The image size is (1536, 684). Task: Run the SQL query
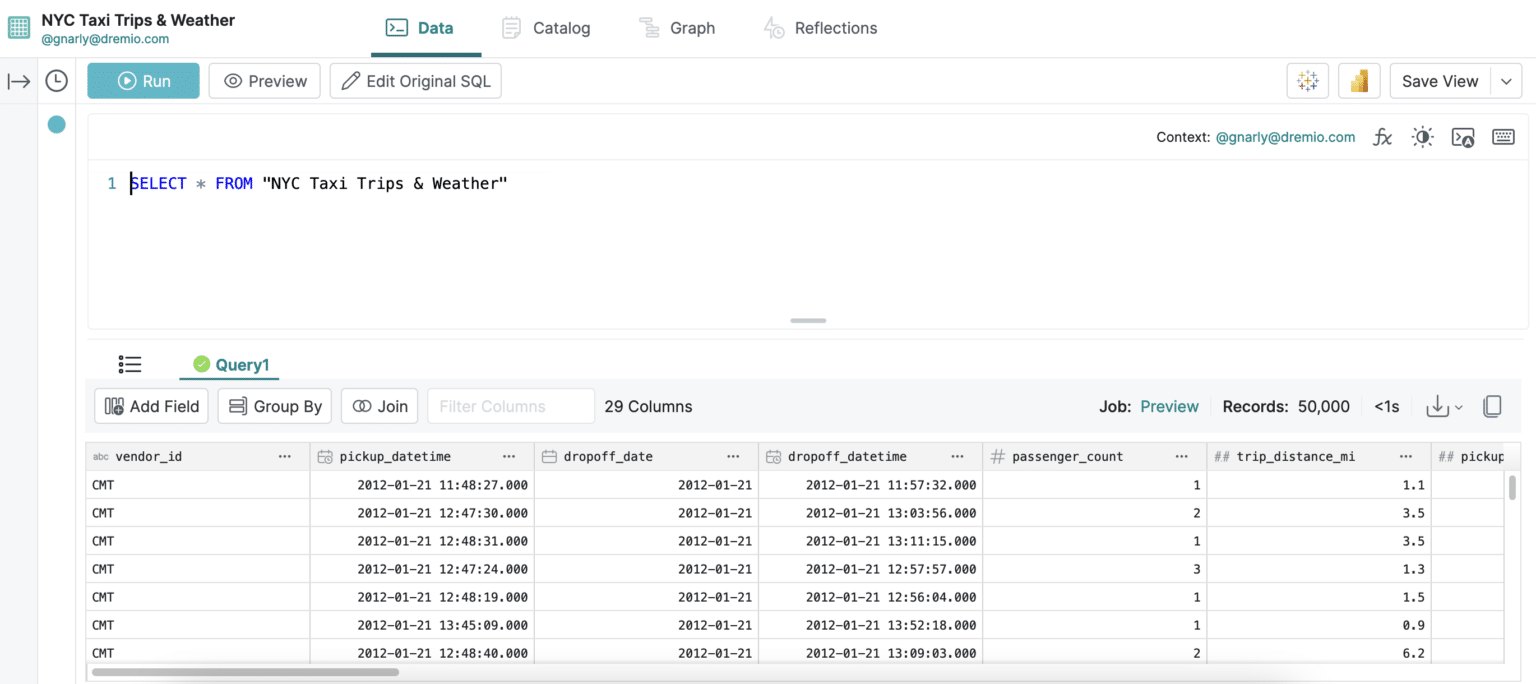[143, 80]
